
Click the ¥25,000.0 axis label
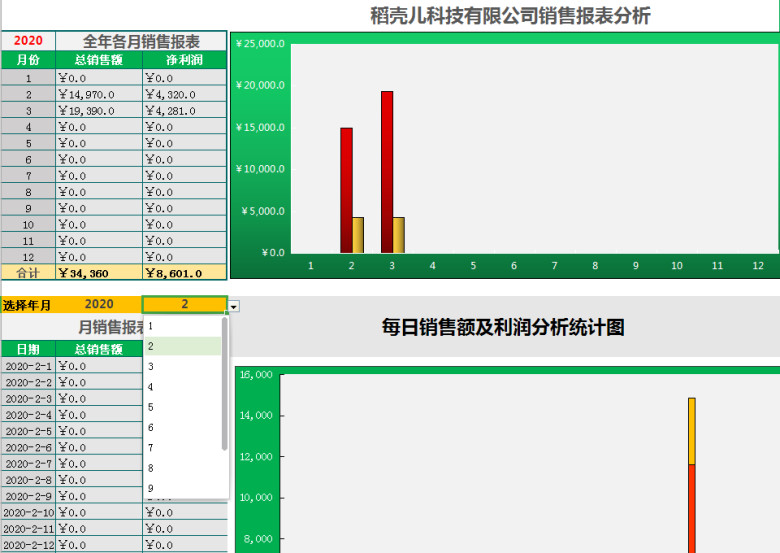click(x=260, y=44)
